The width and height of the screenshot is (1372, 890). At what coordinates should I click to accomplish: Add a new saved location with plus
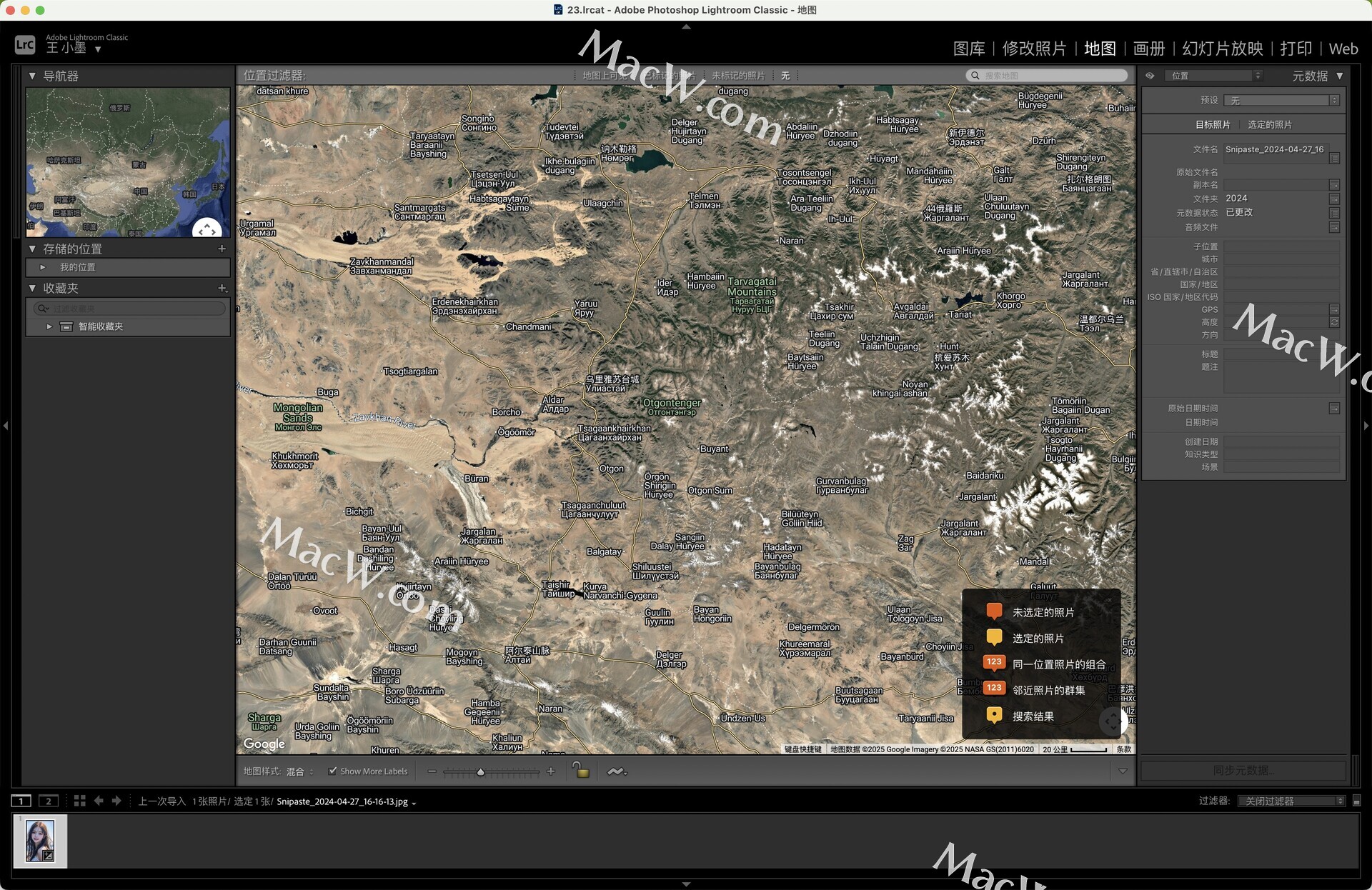click(x=222, y=249)
